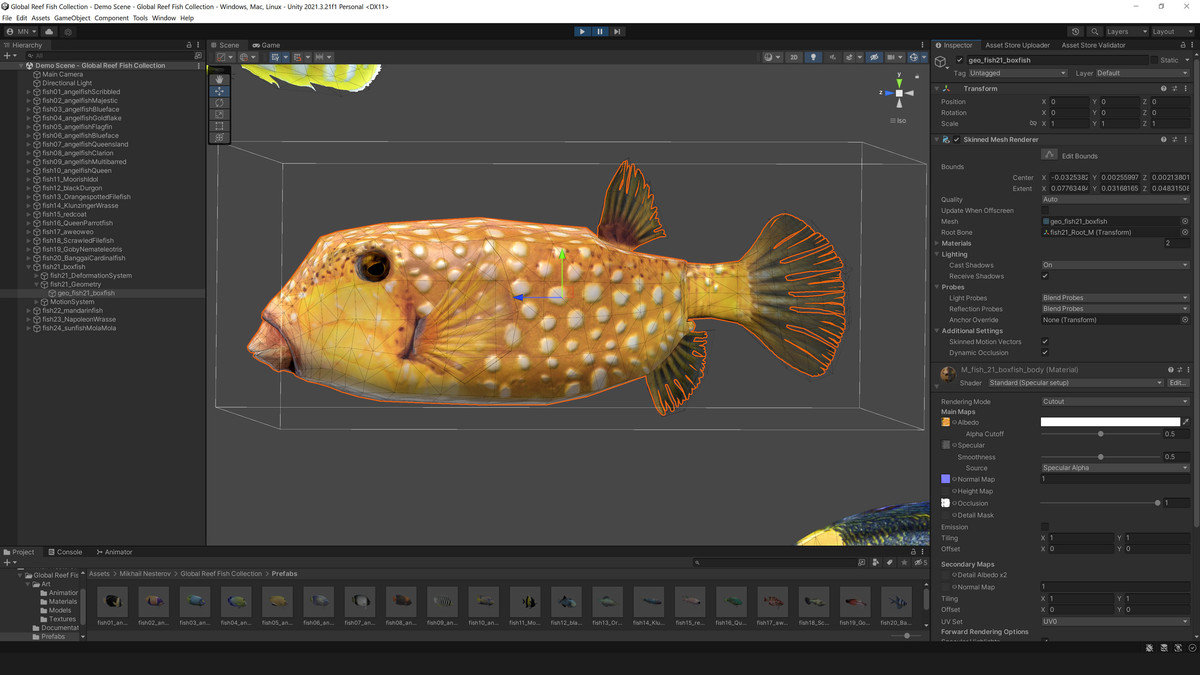Click the Edit button next to the Shader
Viewport: 1200px width, 675px height.
1178,382
